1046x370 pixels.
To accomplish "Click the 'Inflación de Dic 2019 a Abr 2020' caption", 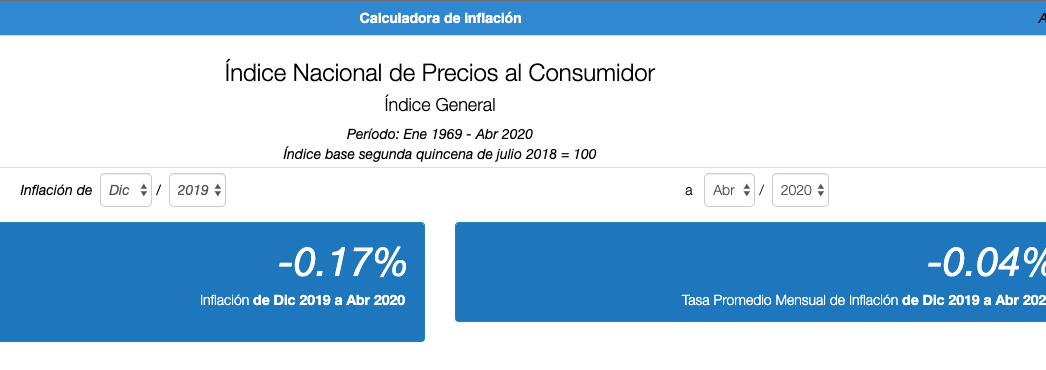I will pyautogui.click(x=302, y=301).
